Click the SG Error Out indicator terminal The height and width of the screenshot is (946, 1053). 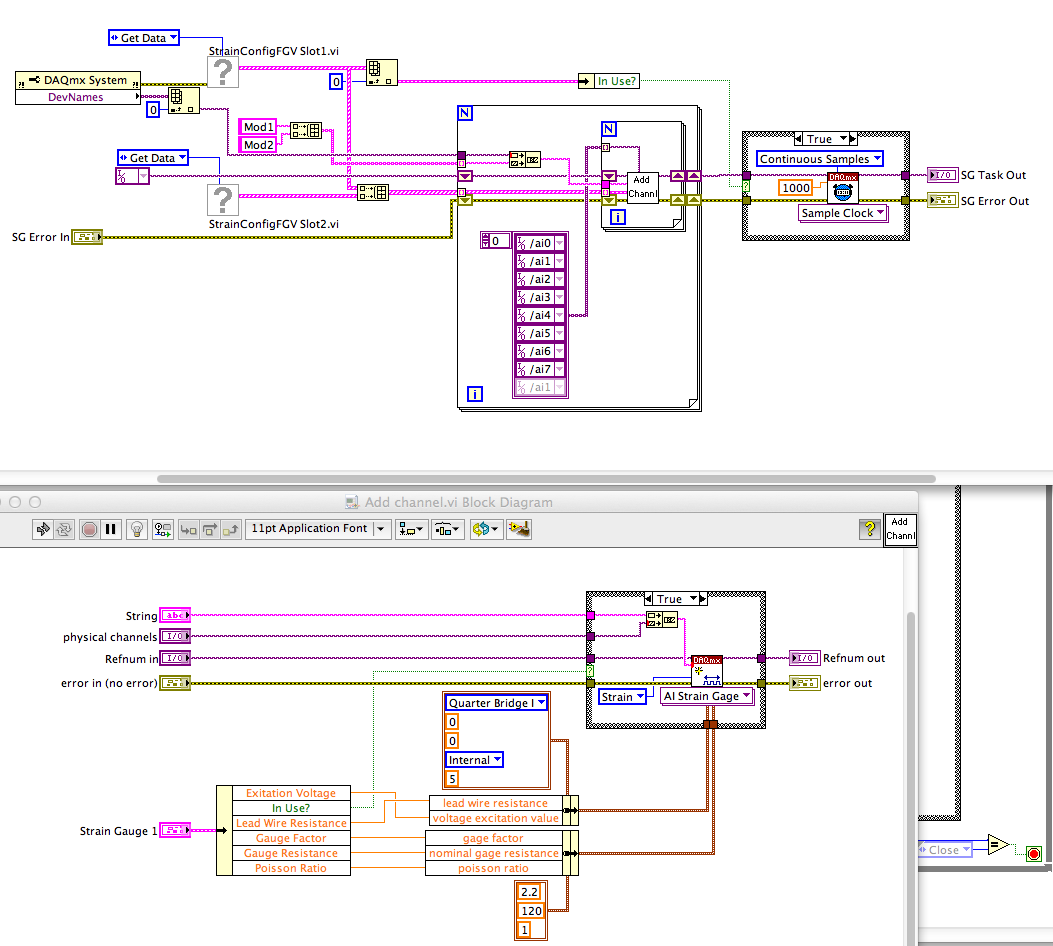[942, 200]
